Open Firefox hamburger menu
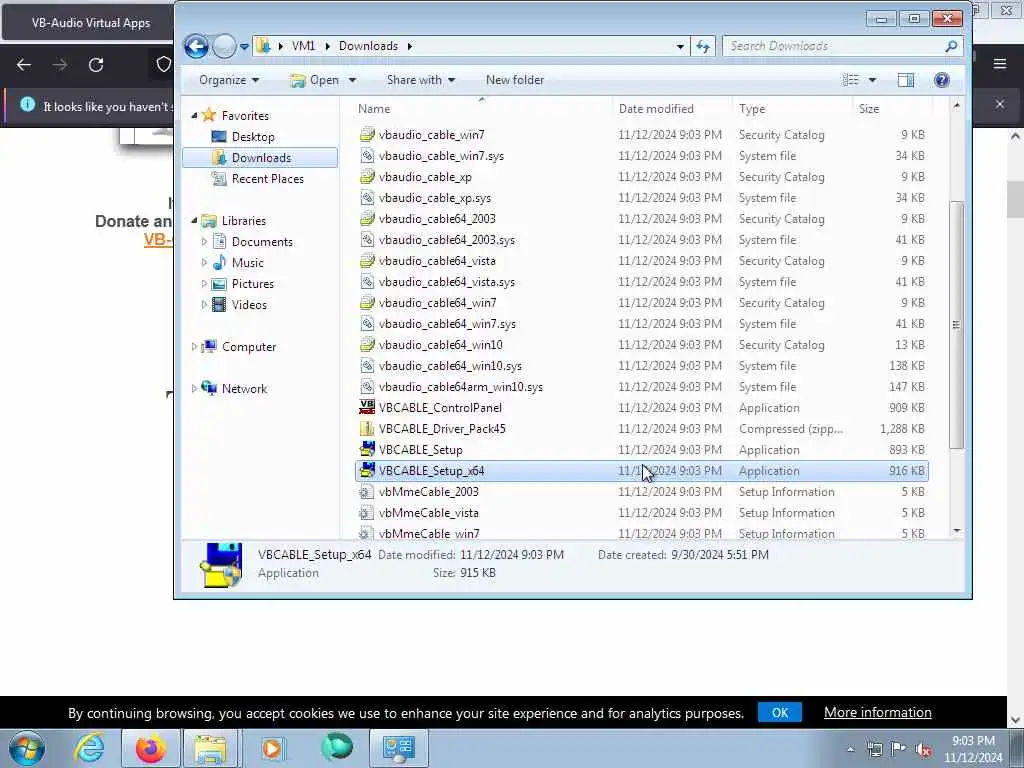1024x768 pixels. (999, 64)
